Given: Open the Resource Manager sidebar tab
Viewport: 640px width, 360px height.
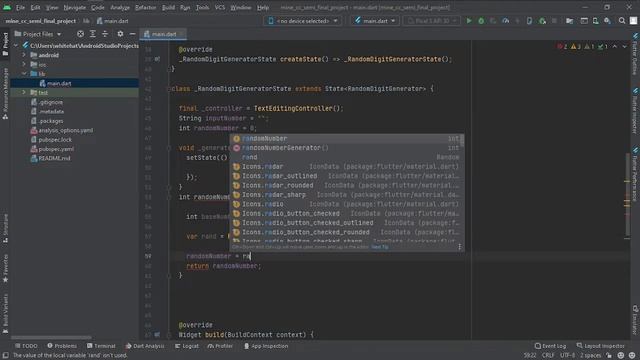Looking at the screenshot, I should tap(5, 94).
